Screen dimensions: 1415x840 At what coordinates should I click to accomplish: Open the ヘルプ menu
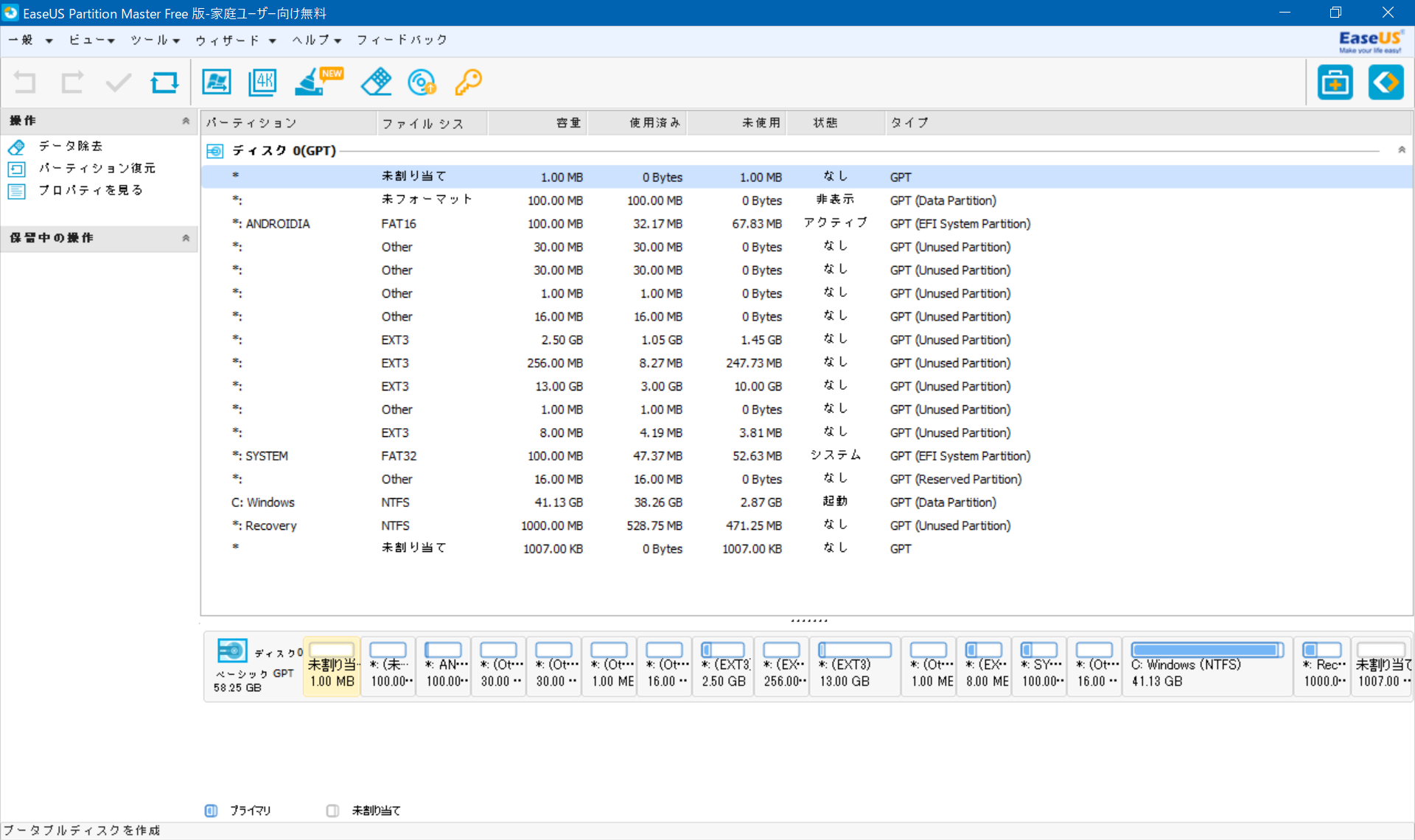[x=316, y=40]
